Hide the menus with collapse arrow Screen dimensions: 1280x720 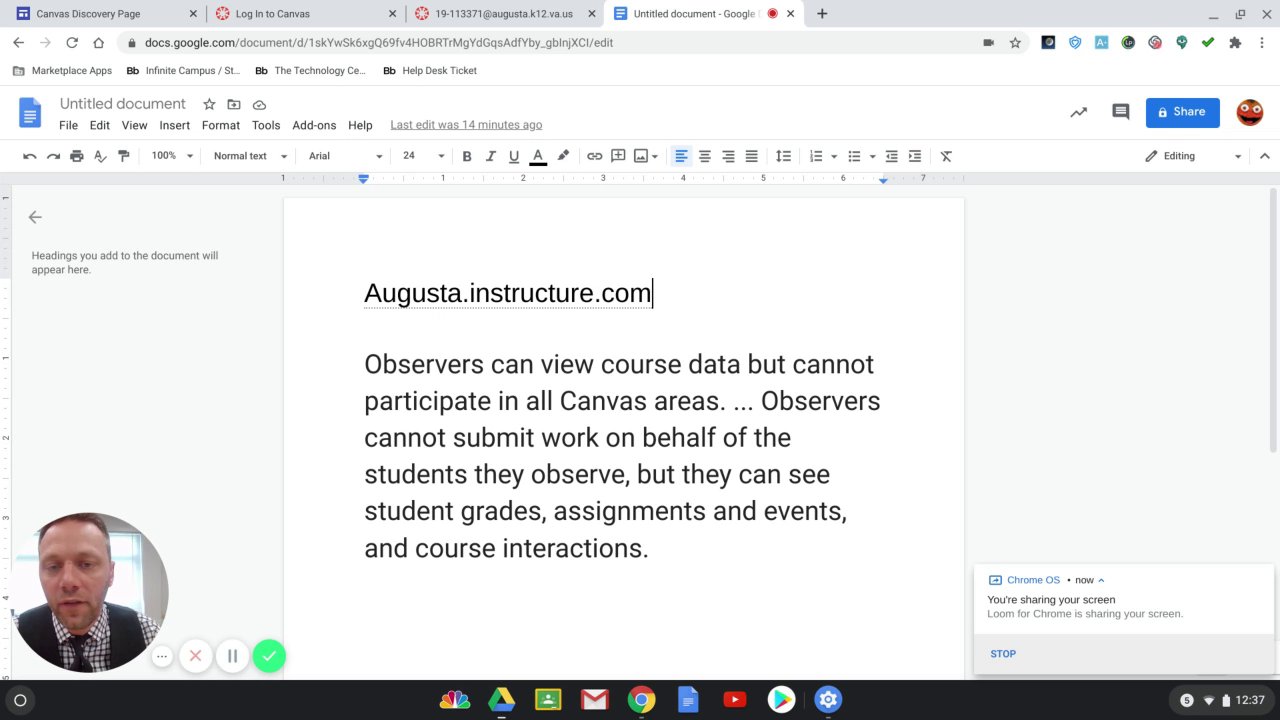pyautogui.click(x=1264, y=156)
